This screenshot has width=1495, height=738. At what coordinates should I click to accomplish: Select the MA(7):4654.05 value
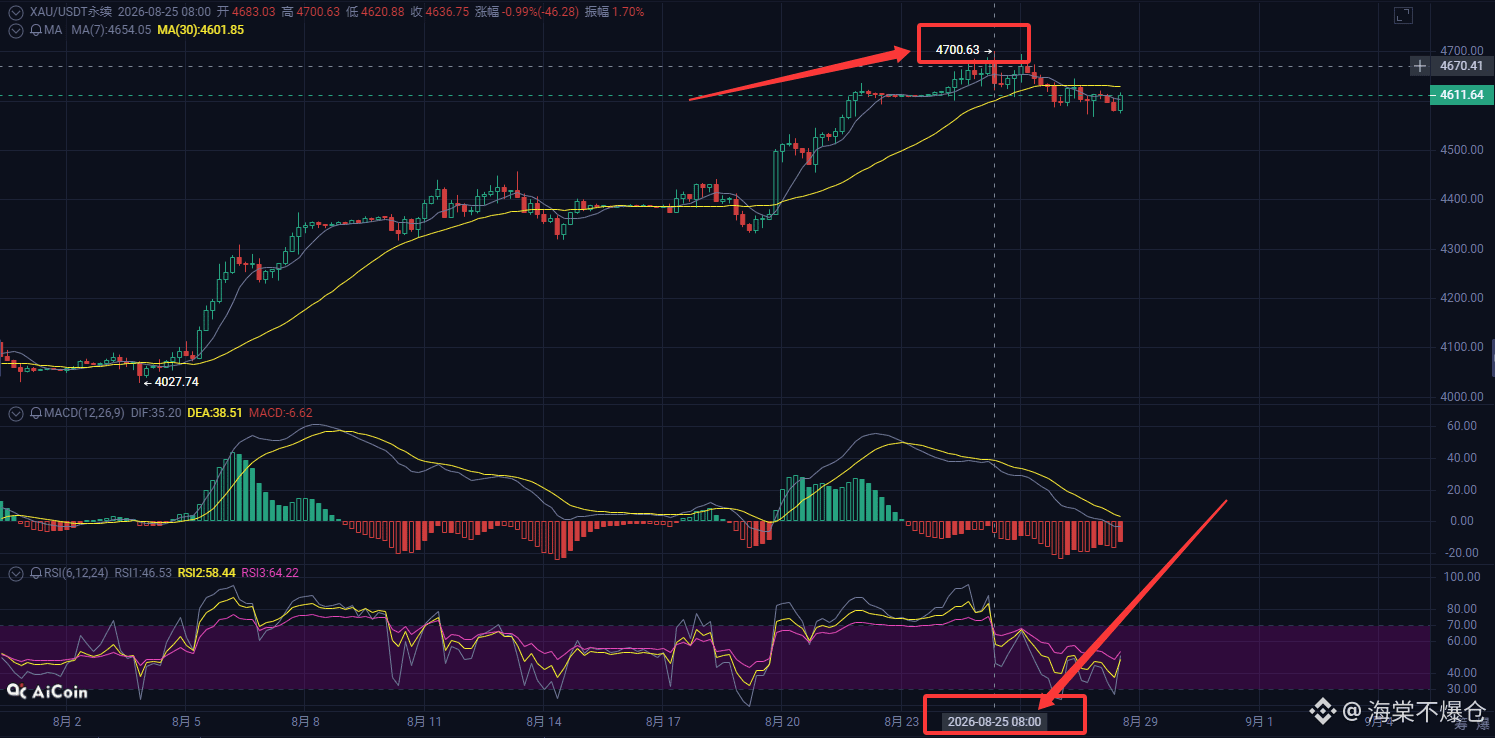point(111,30)
